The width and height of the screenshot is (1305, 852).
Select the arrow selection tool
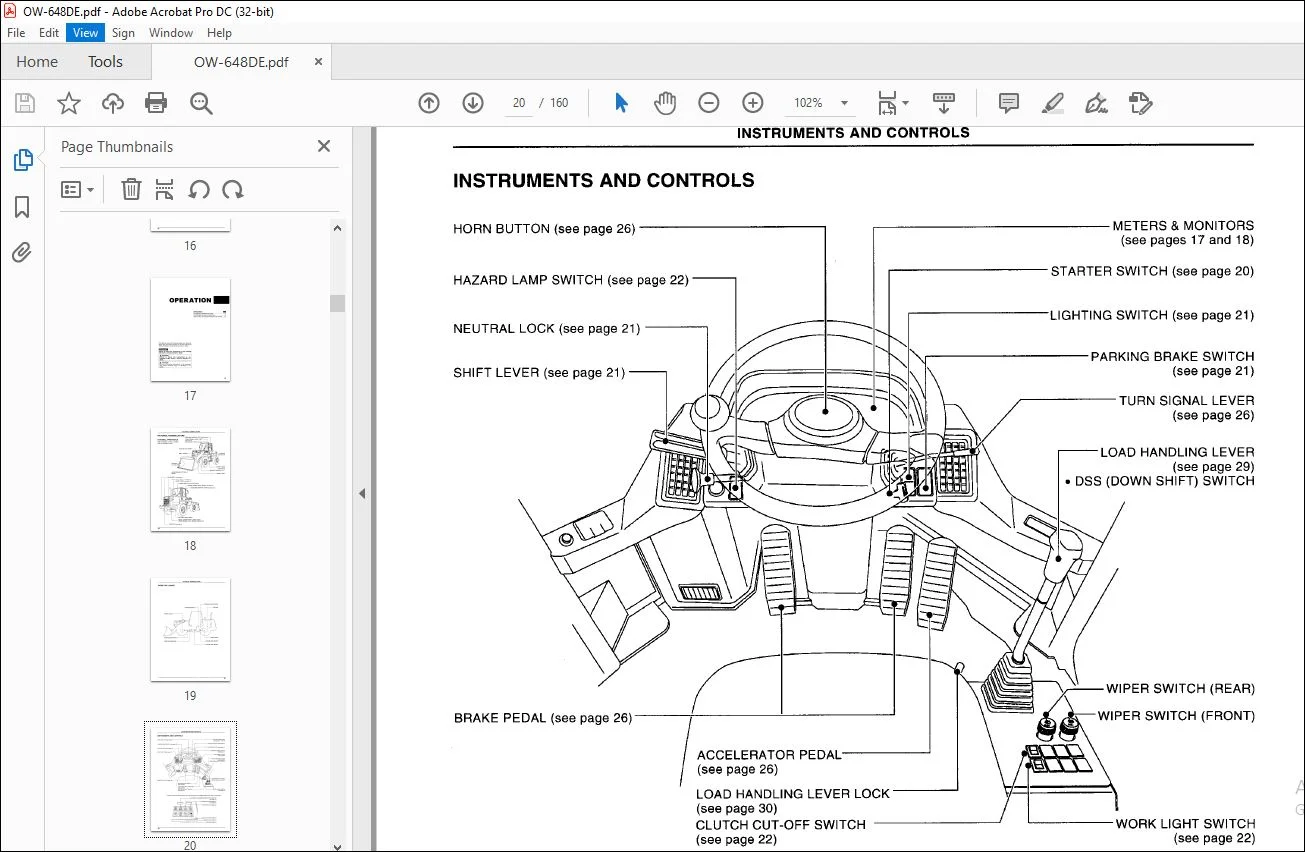(621, 103)
